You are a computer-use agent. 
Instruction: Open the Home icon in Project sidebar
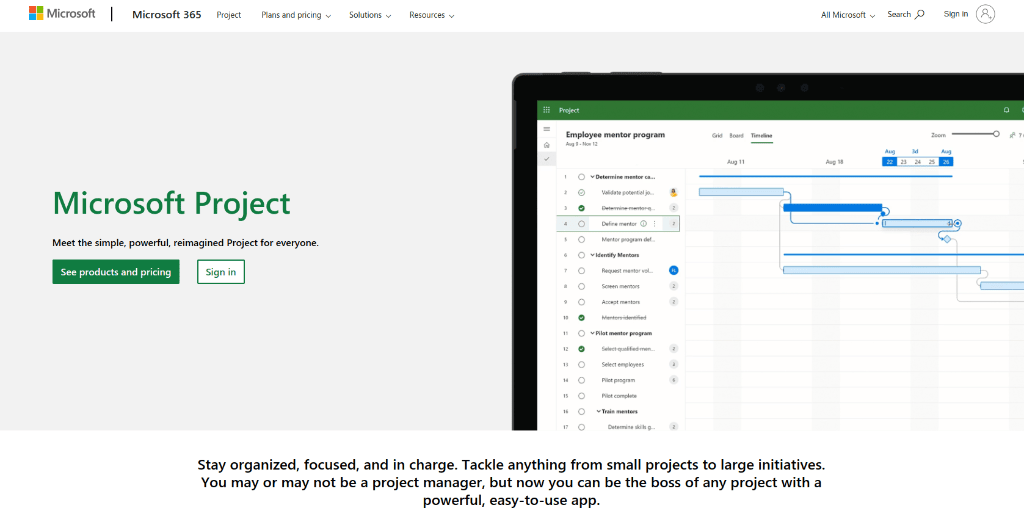547,145
